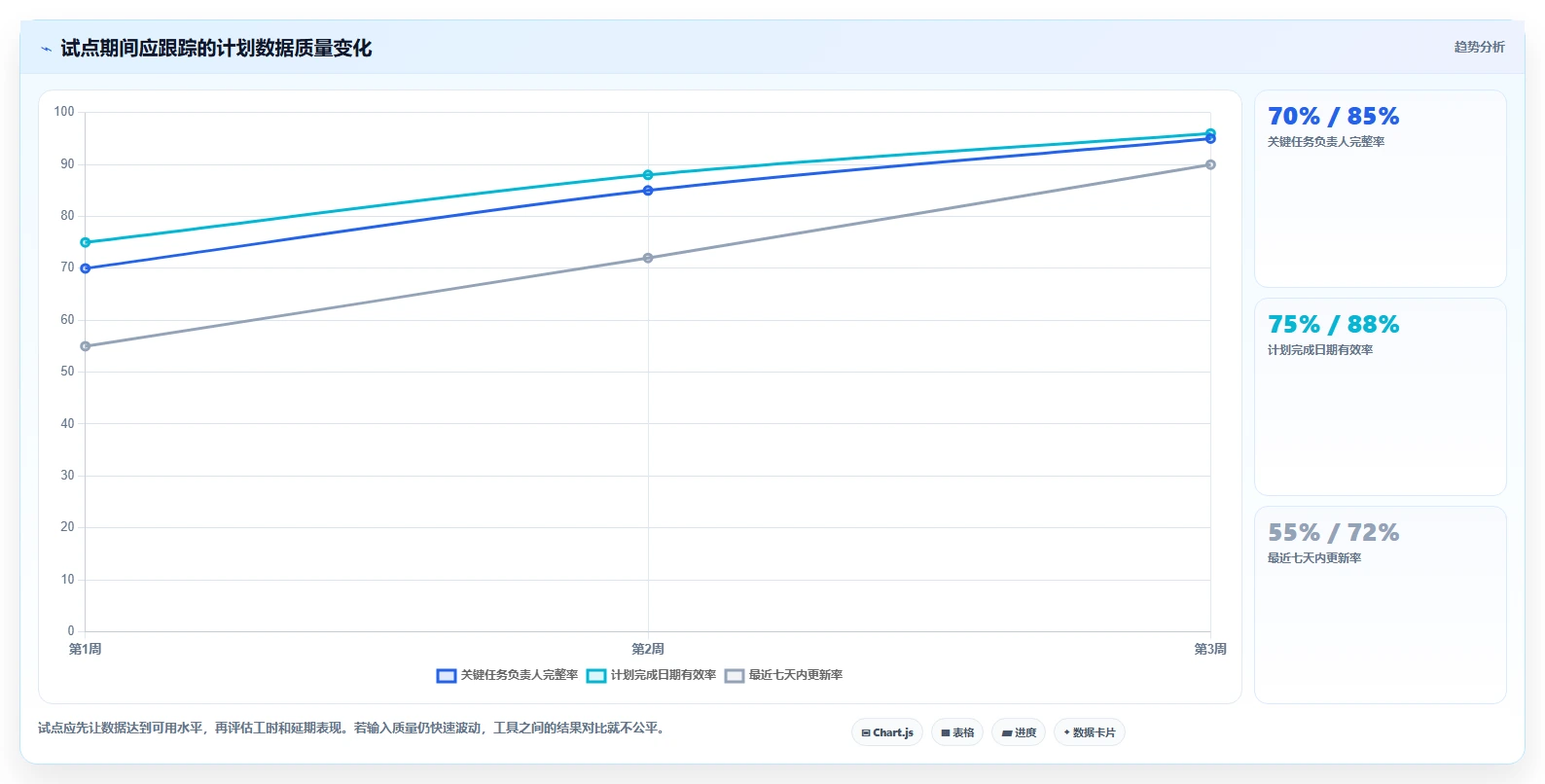Click the y-axis value 50
This screenshot has width=1545, height=784.
[67, 372]
